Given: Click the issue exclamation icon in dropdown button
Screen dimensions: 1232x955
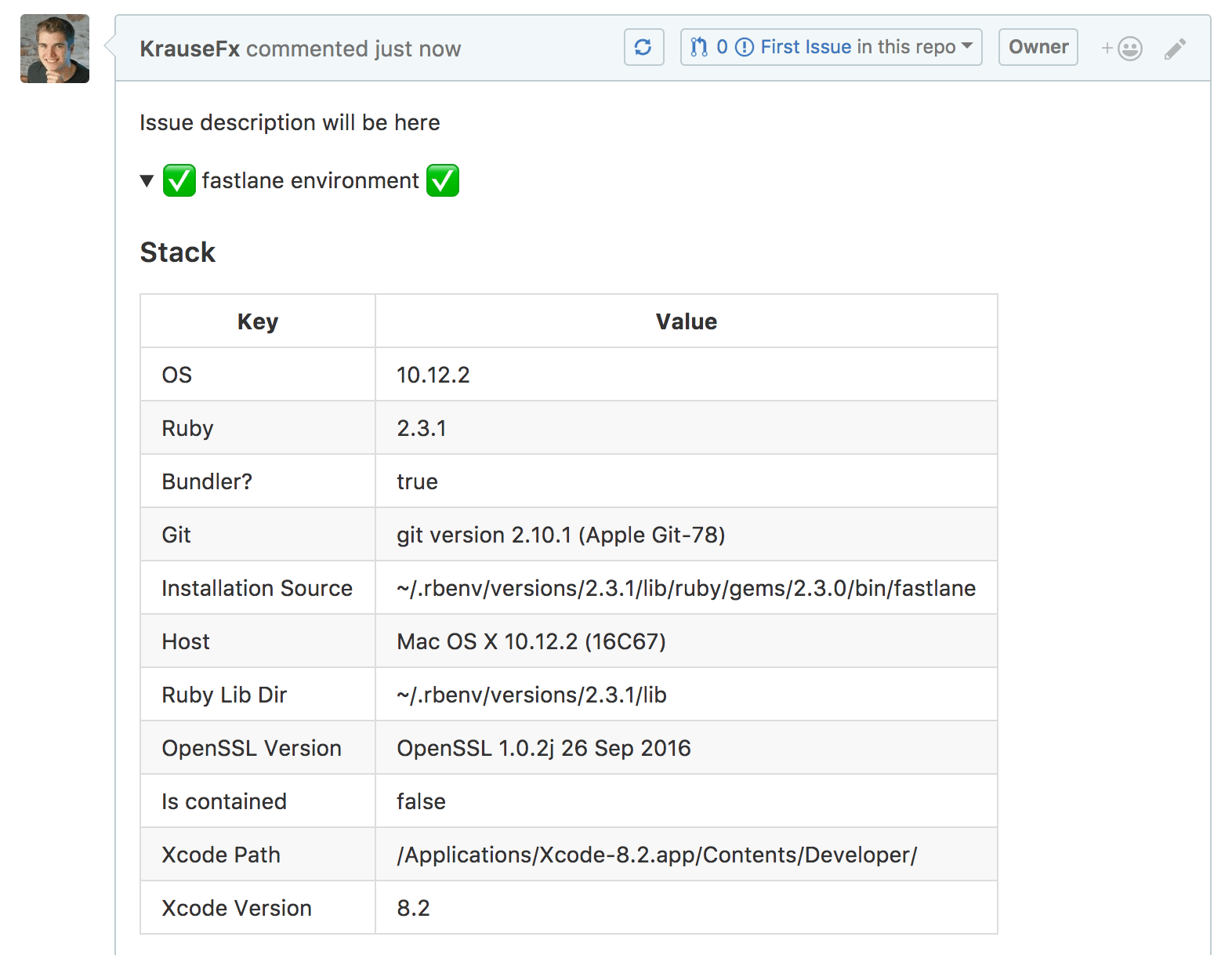Looking at the screenshot, I should click(745, 47).
